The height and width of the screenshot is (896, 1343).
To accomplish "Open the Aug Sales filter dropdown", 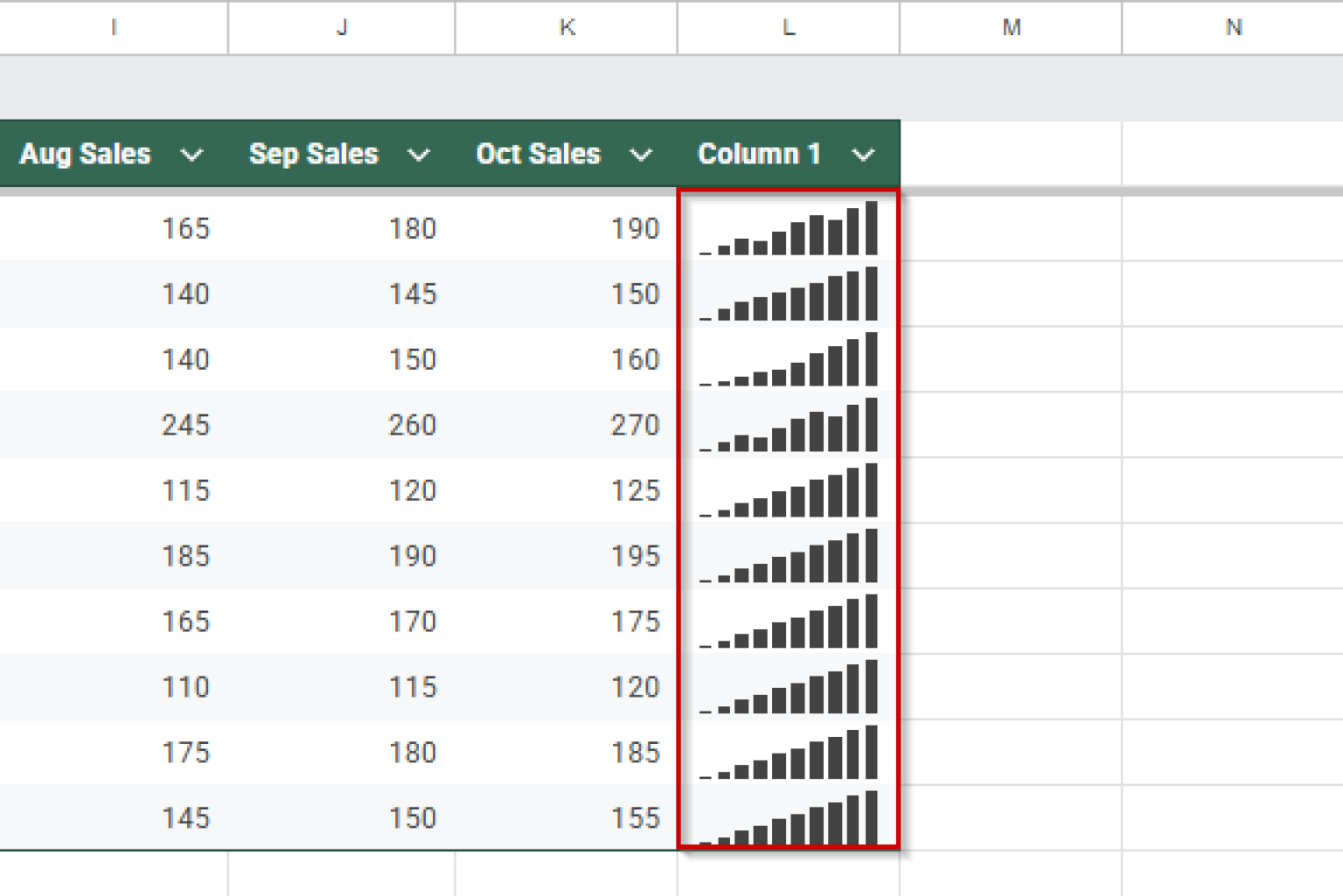I will (192, 155).
